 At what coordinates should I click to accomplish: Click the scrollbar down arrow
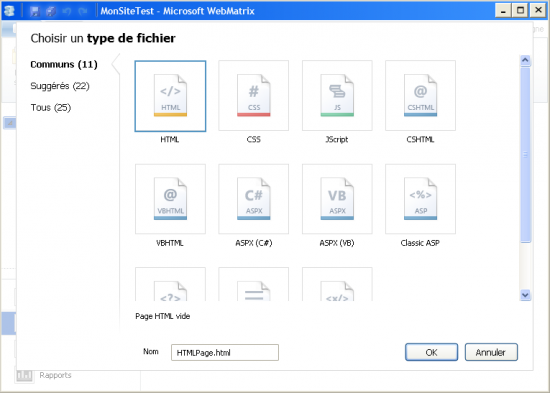tap(525, 295)
